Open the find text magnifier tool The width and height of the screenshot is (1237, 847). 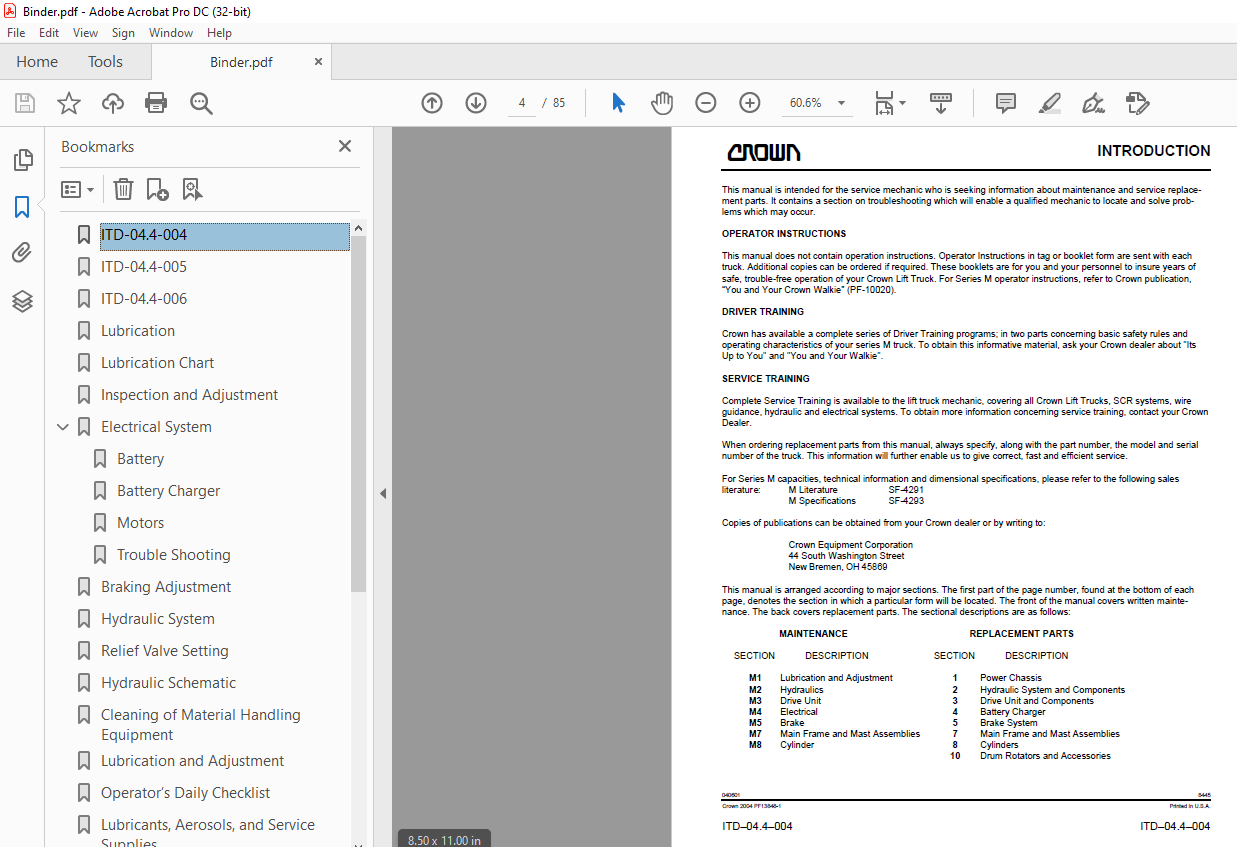pos(202,103)
